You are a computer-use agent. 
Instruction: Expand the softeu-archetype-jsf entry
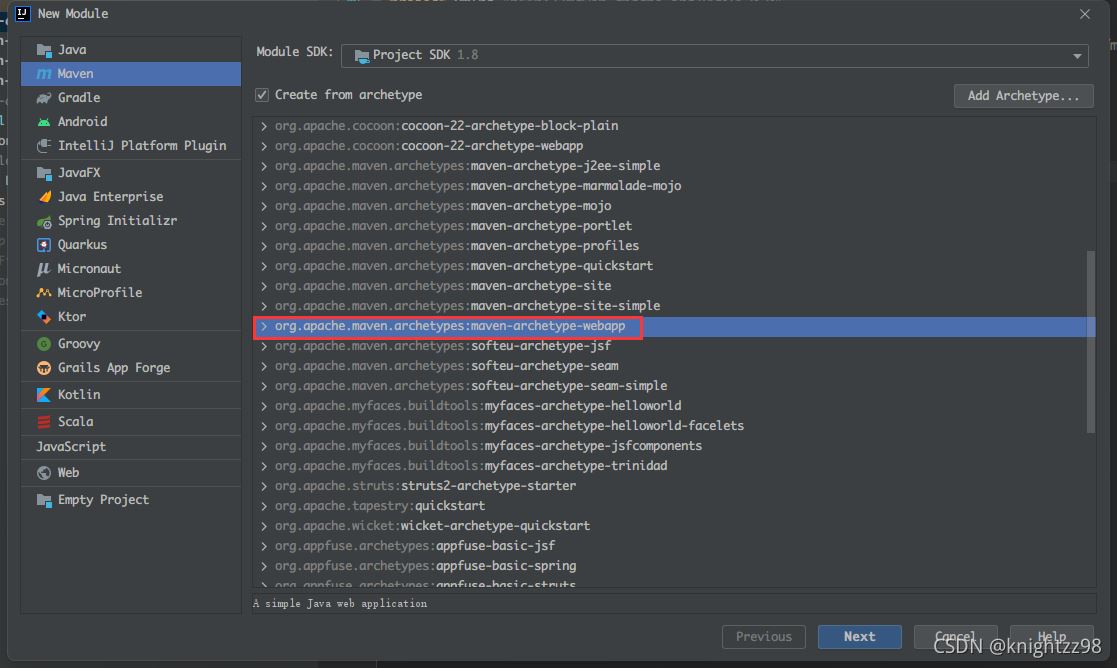[264, 346]
